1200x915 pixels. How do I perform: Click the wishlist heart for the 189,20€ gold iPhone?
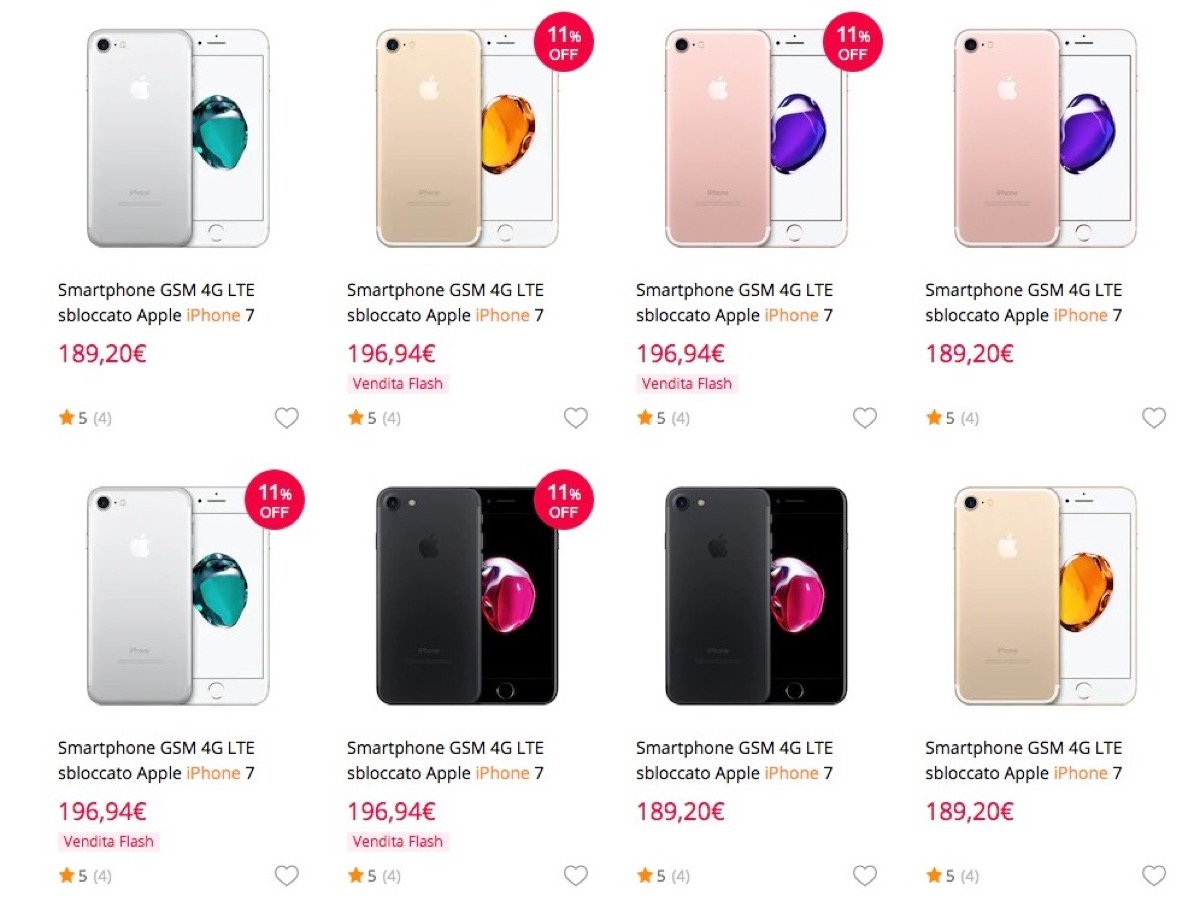(1154, 876)
